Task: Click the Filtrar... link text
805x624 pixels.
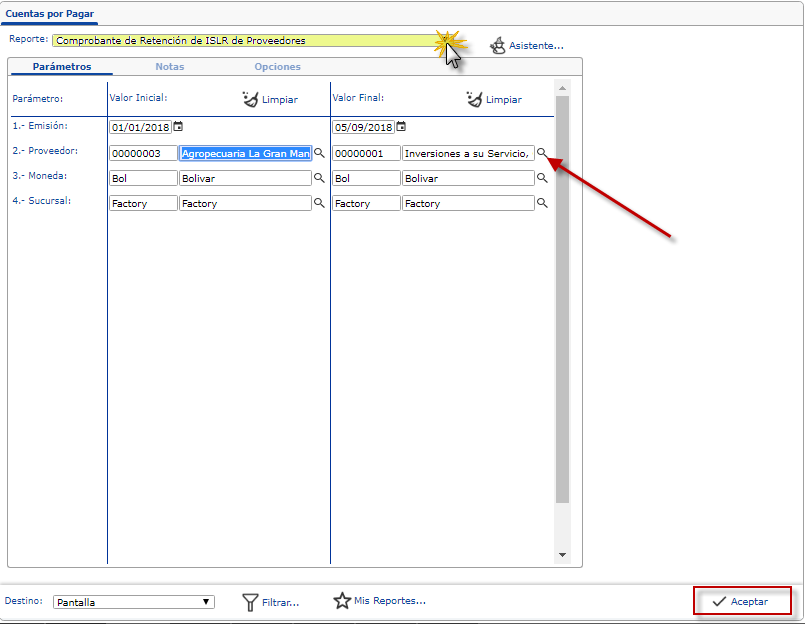Action: click(x=281, y=602)
